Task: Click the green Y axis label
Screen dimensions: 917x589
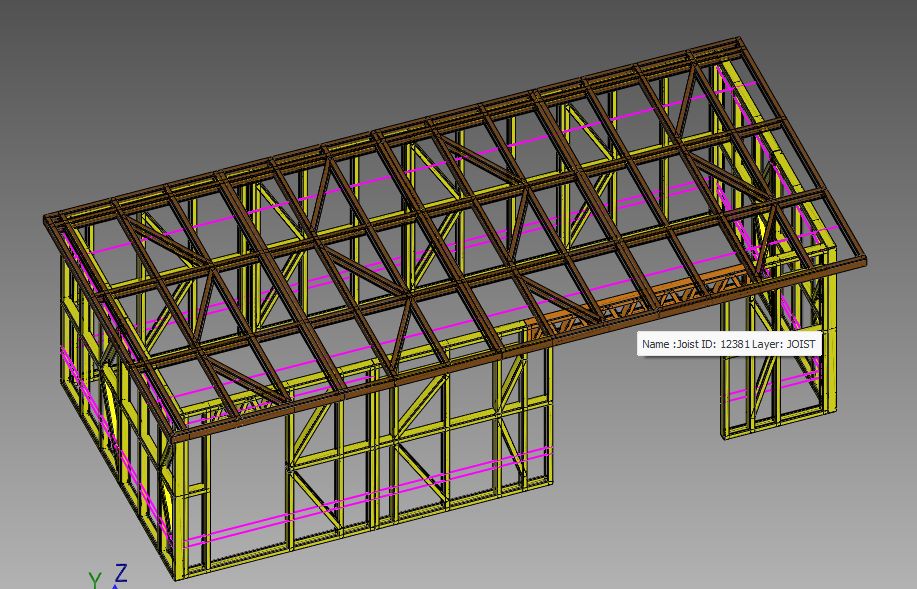Action: [95, 580]
